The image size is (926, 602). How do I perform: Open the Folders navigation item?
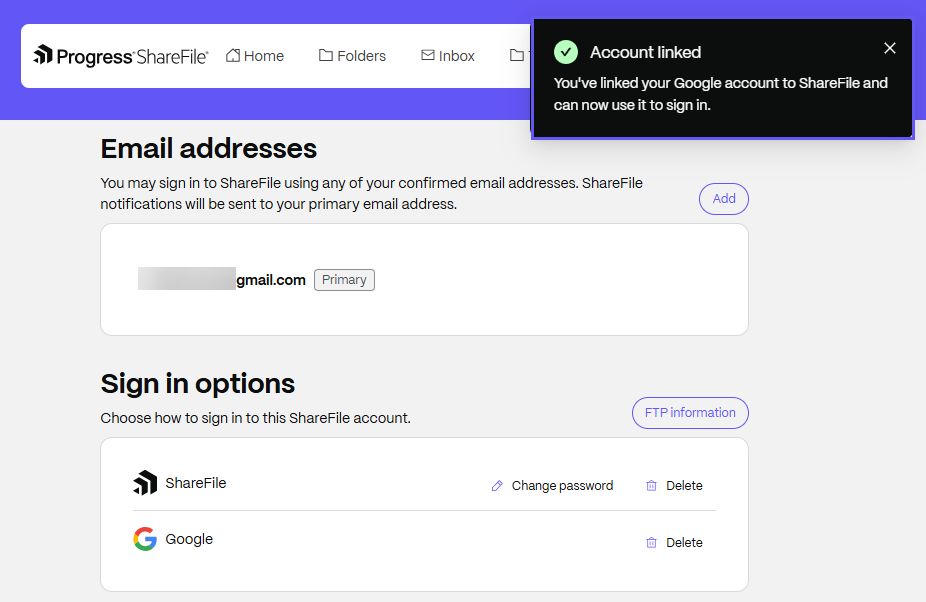click(352, 56)
